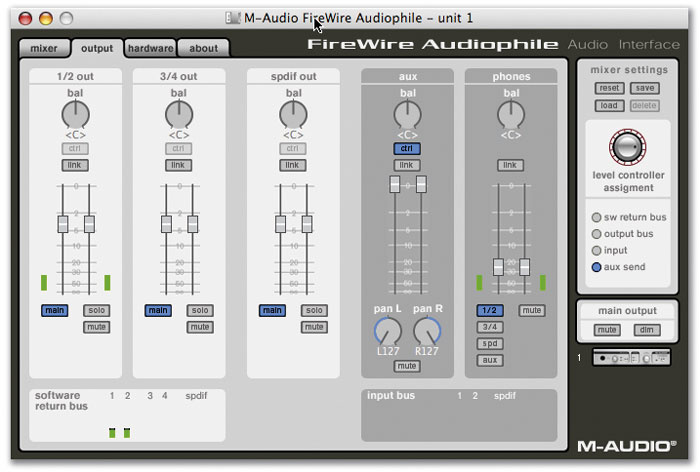This screenshot has width=700, height=472.
Task: Mute the 1/2 out channel
Action: point(96,327)
